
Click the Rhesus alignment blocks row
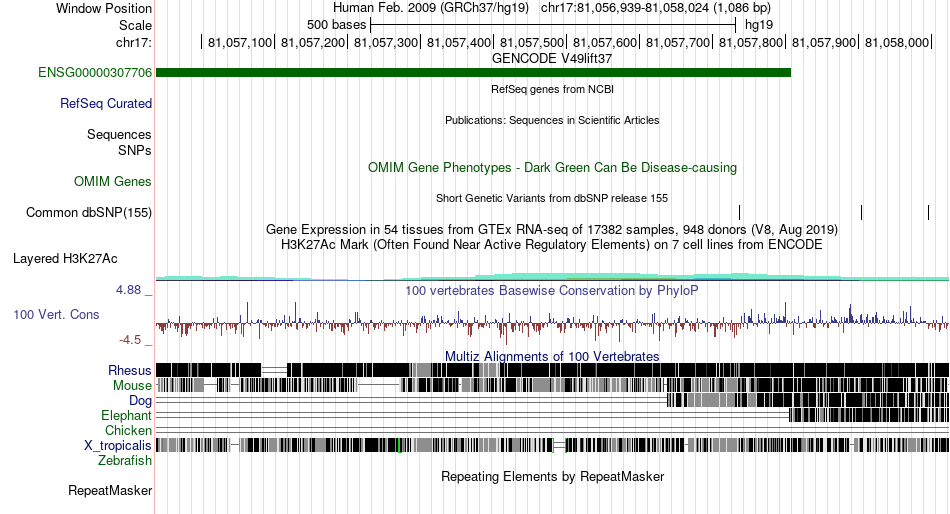tap(552, 370)
